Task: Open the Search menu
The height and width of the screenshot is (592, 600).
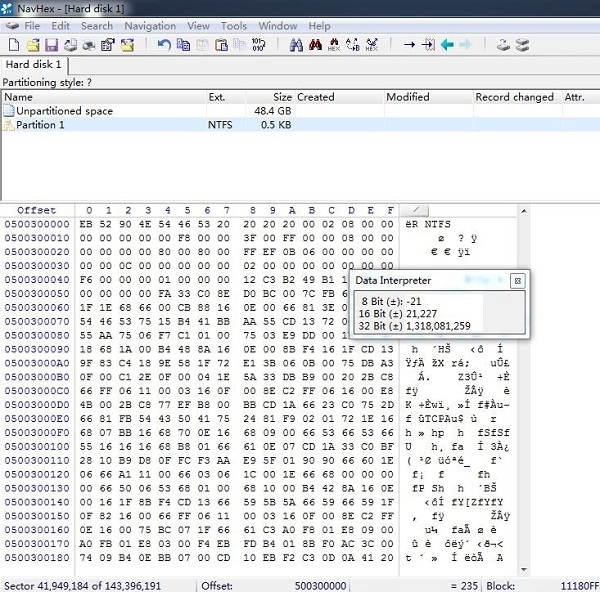Action: click(x=97, y=26)
